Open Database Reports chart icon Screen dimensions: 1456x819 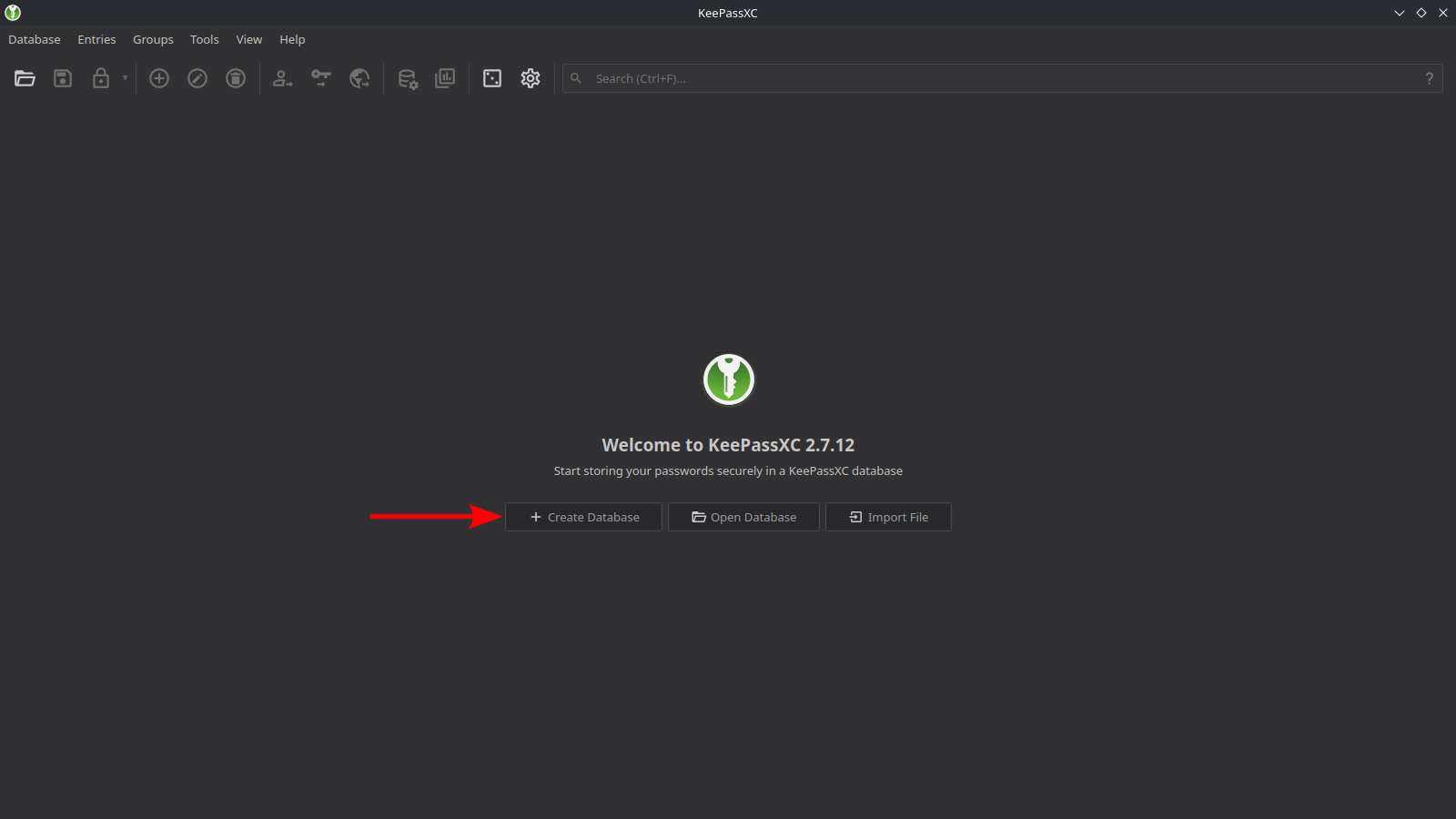[x=445, y=78]
